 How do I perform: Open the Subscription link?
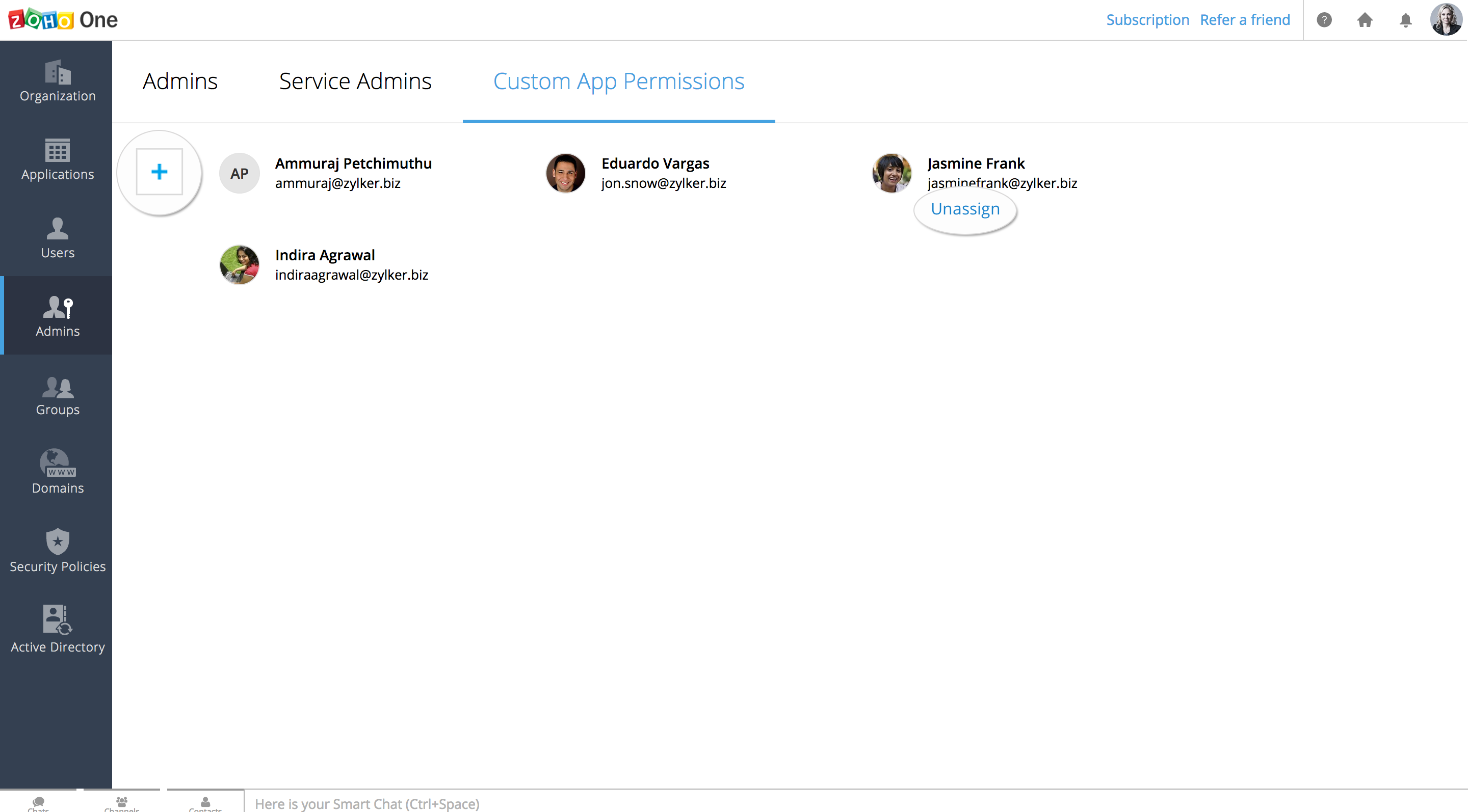[1147, 20]
